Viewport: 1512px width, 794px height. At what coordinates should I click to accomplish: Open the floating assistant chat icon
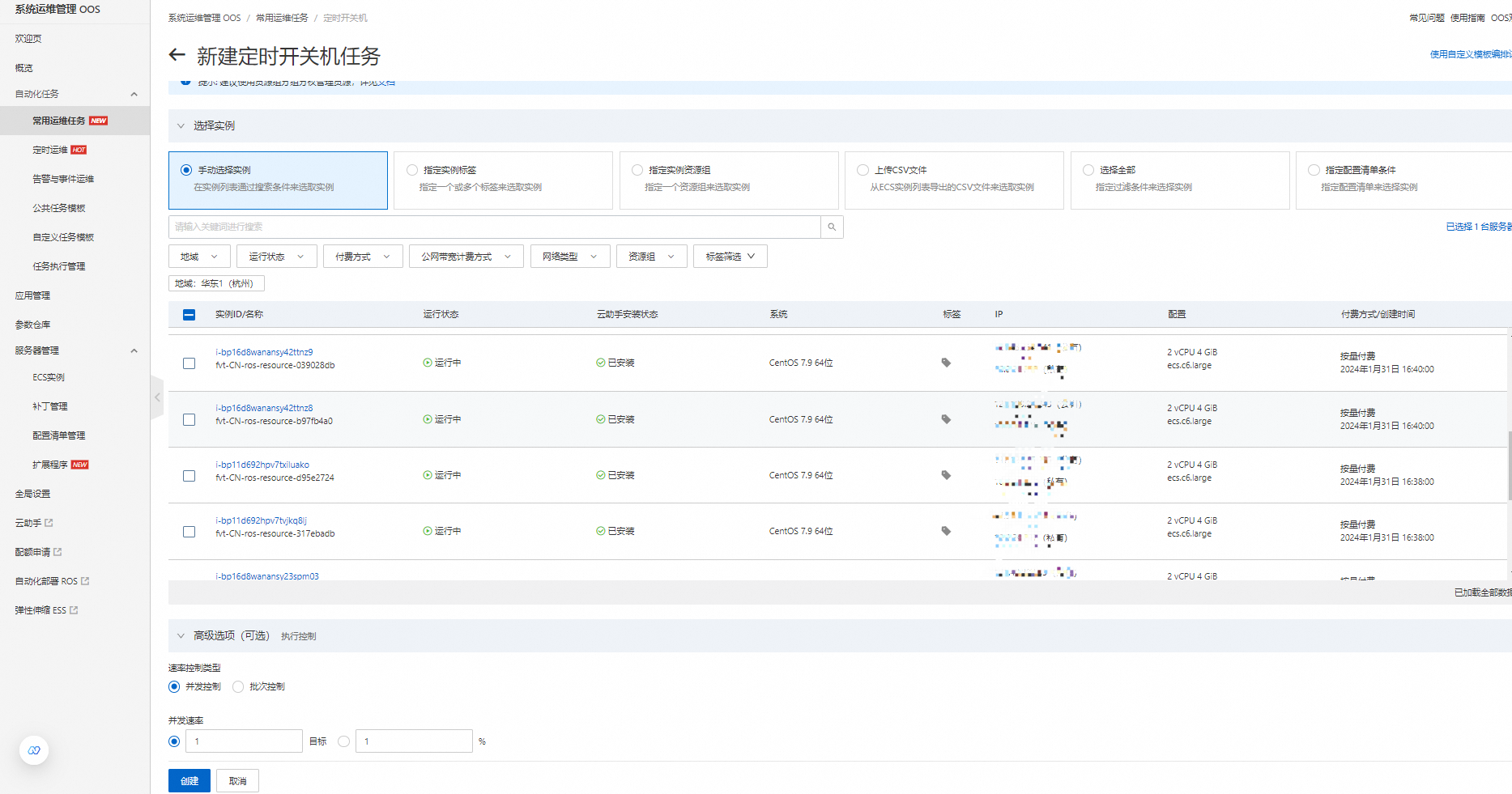tap(34, 750)
